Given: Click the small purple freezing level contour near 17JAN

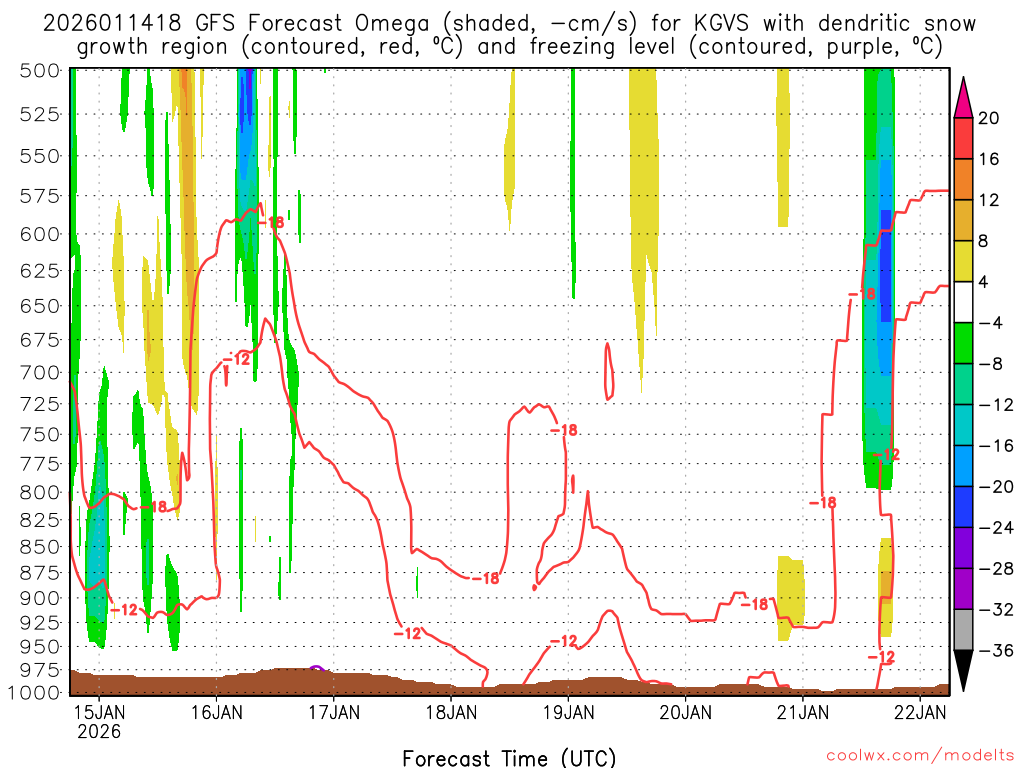Looking at the screenshot, I should pyautogui.click(x=316, y=668).
